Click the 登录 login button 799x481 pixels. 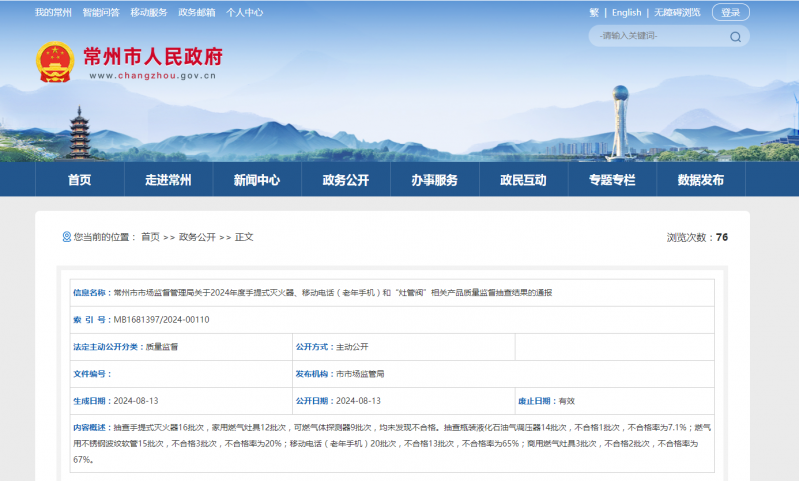coord(730,13)
